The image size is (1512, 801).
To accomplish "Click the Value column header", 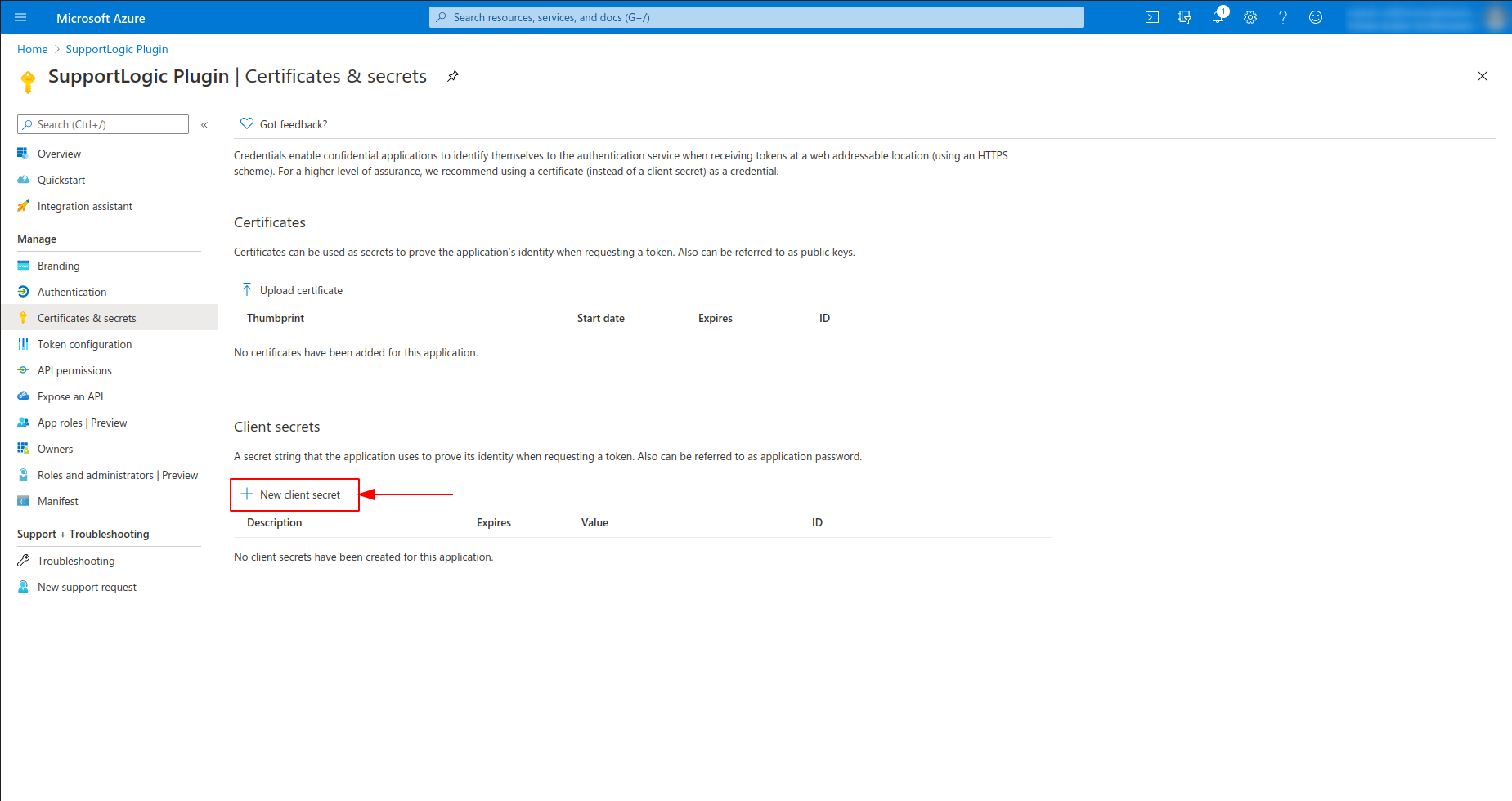I will click(594, 522).
